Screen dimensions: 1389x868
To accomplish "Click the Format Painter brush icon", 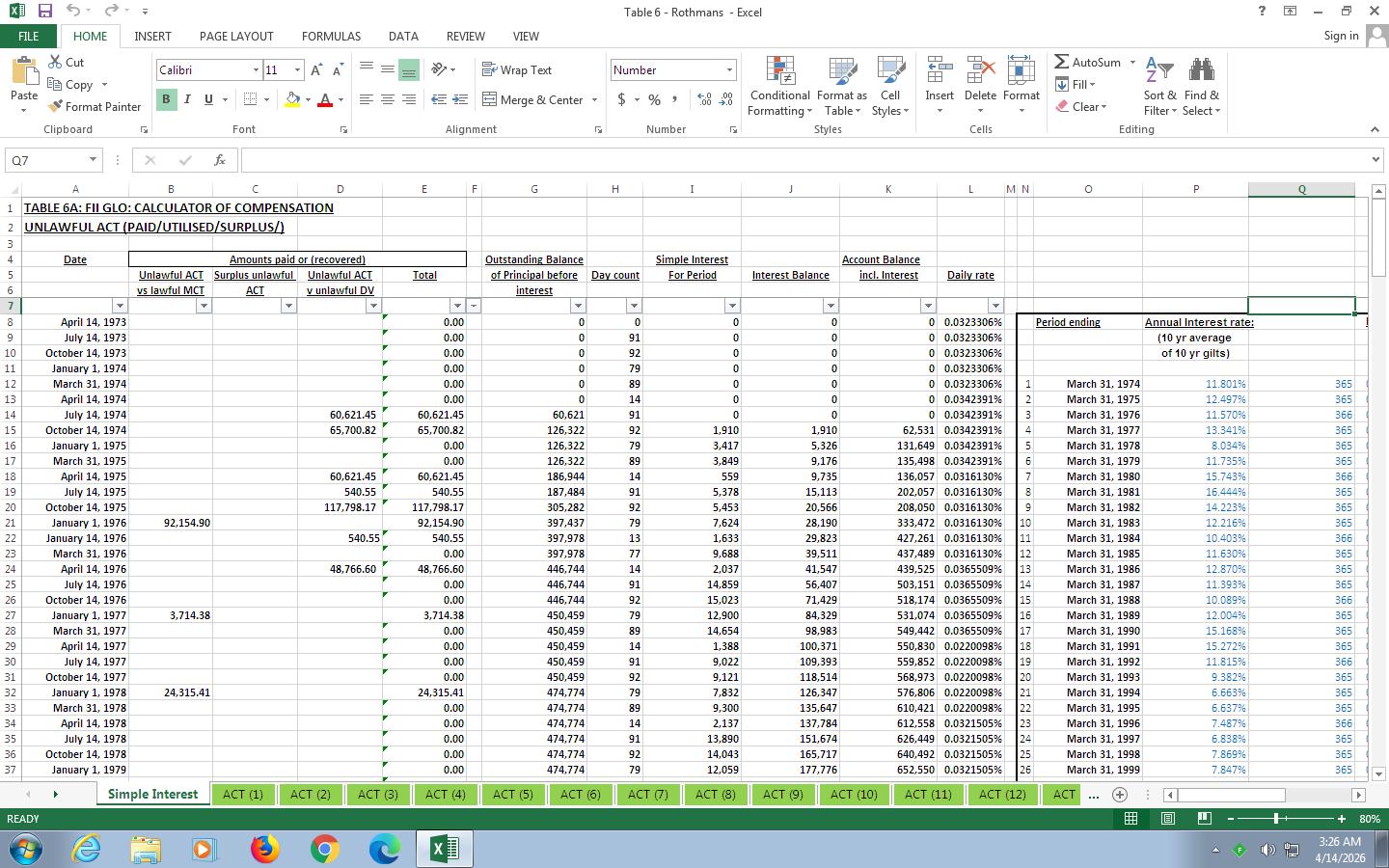I will click(56, 106).
